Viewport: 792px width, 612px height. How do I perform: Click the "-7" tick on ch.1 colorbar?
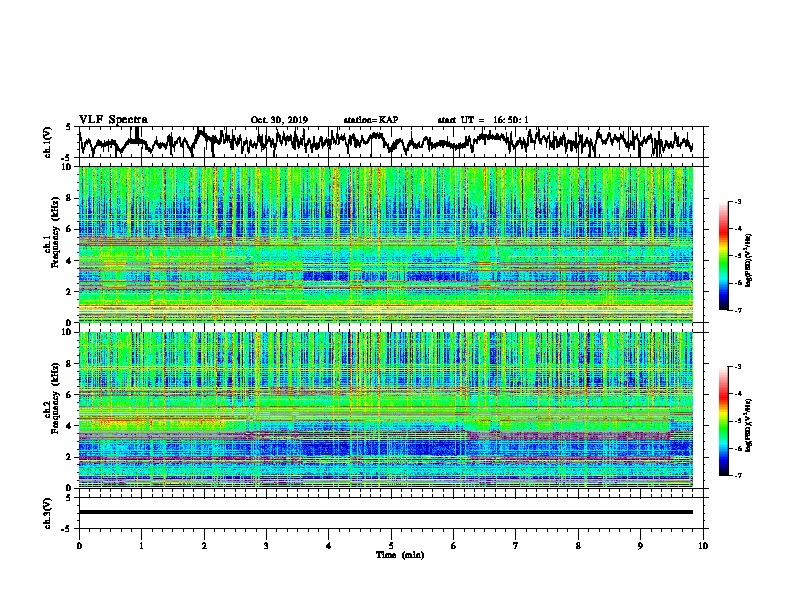coord(738,310)
